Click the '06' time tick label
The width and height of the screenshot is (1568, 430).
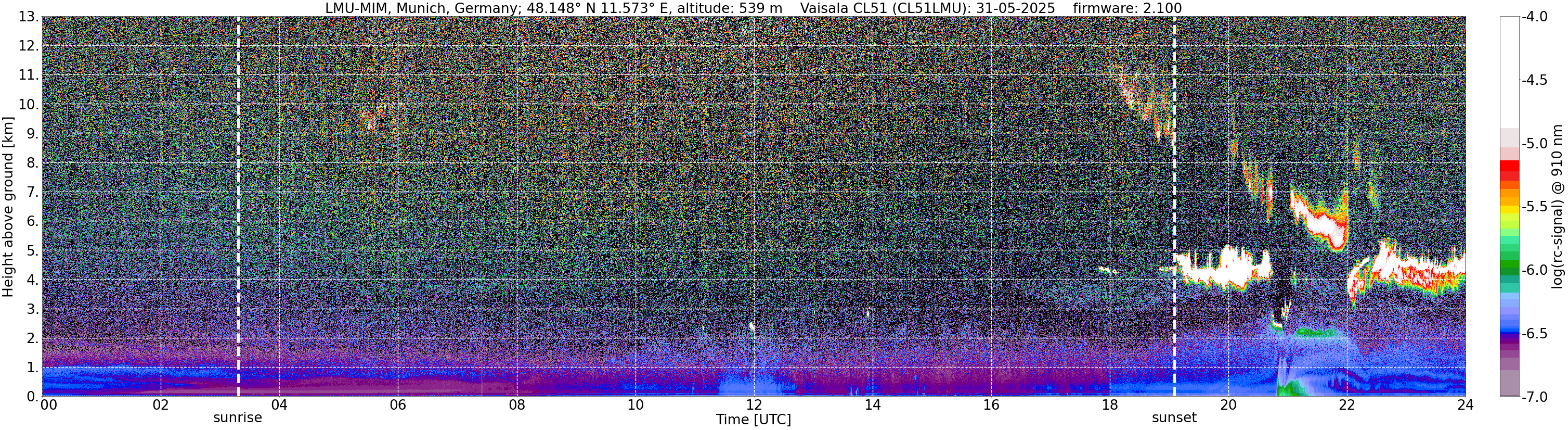[x=397, y=405]
